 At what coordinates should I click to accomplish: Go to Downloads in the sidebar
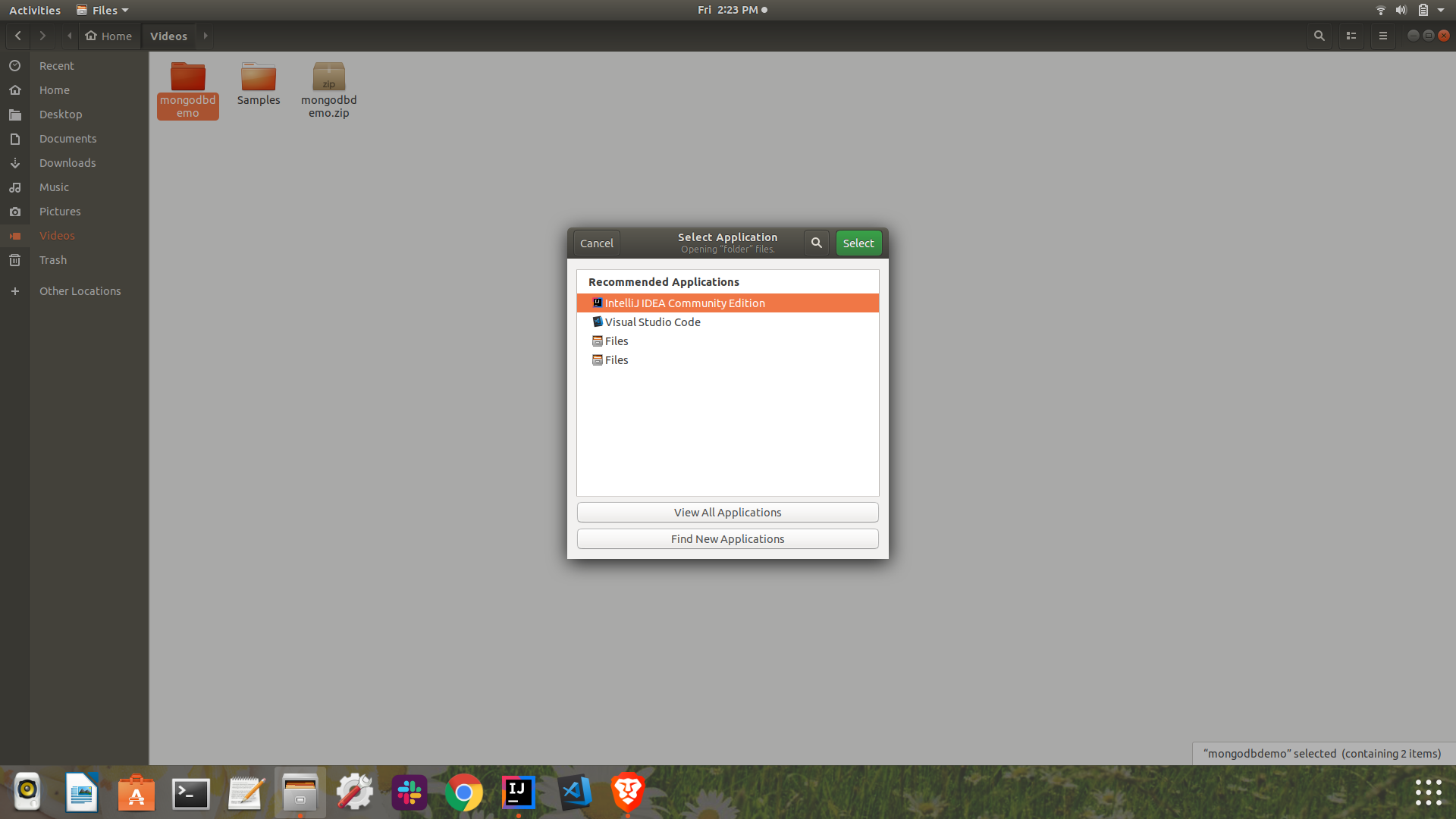coord(67,163)
